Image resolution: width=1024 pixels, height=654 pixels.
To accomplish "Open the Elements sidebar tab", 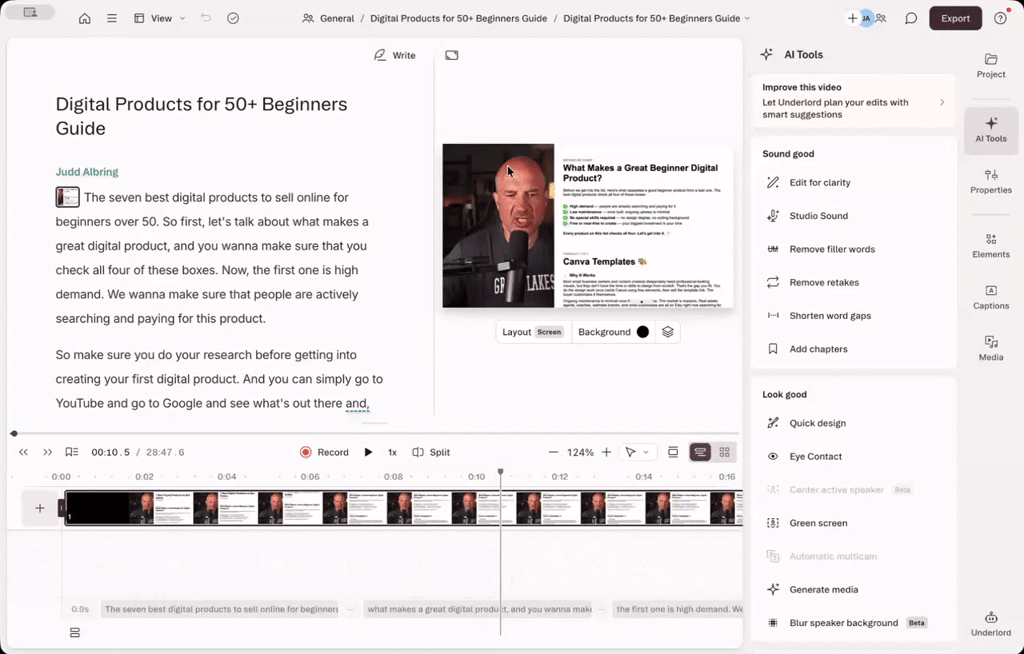I will click(x=991, y=246).
